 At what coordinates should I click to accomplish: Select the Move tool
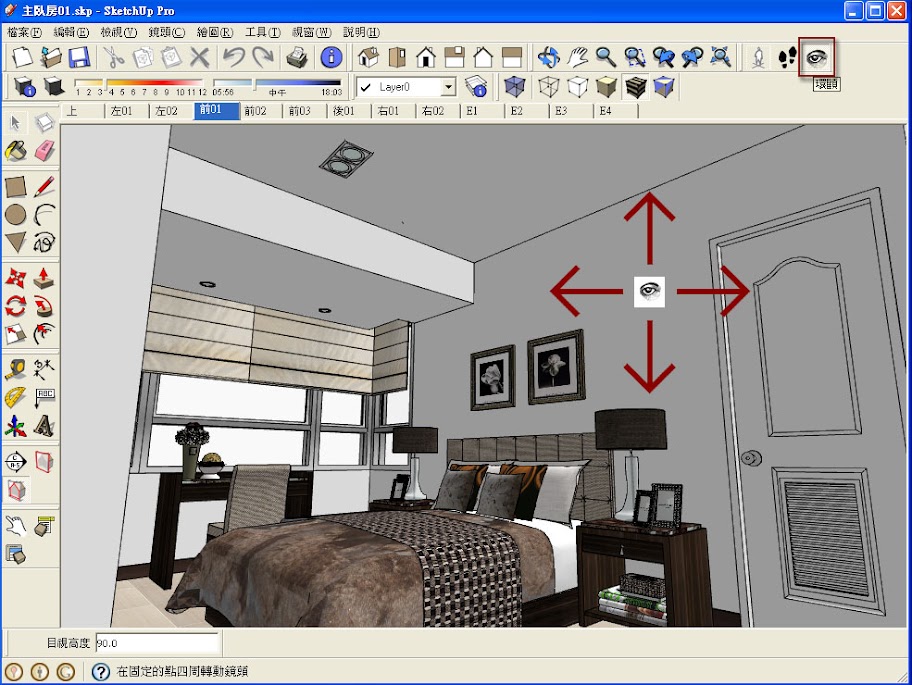[x=16, y=279]
